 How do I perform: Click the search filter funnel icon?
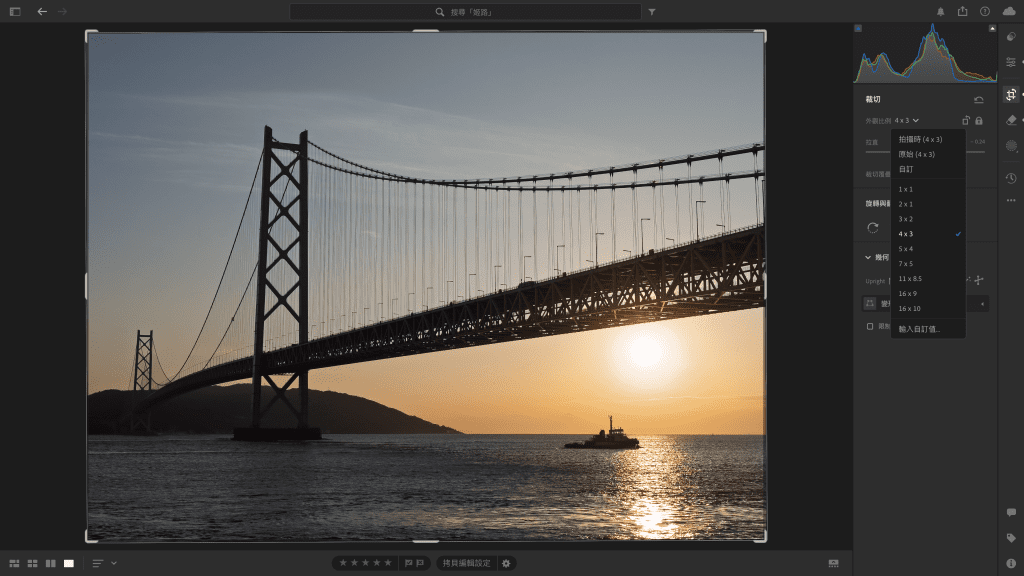652,12
